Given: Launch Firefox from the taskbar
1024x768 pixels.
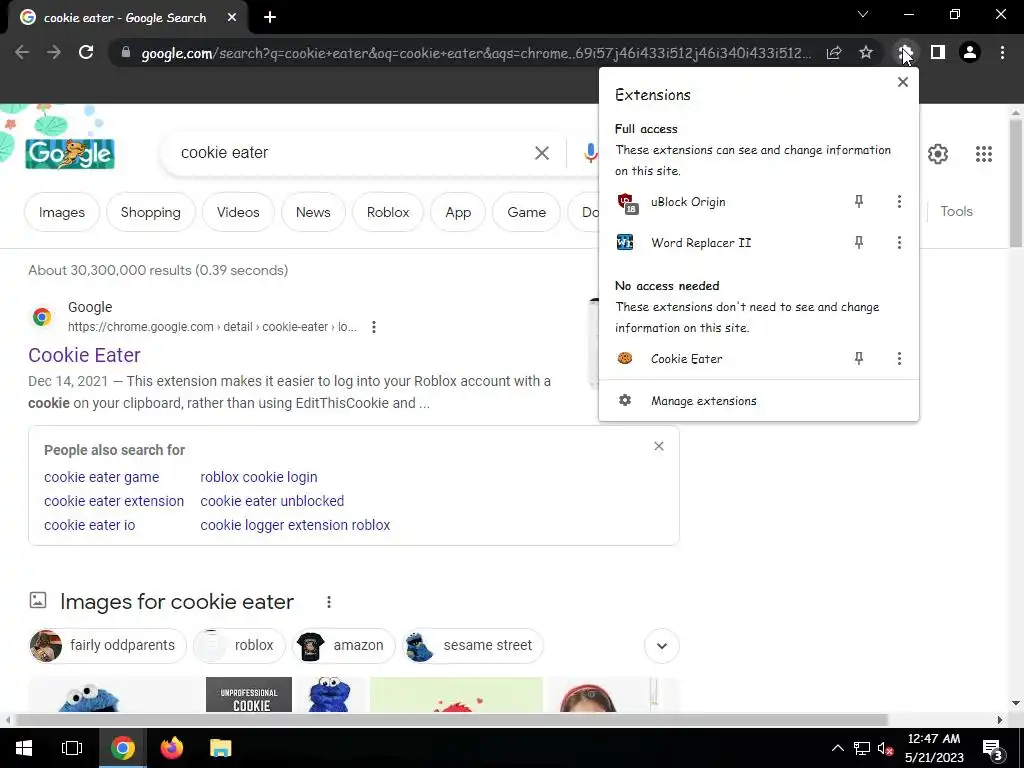Looking at the screenshot, I should pos(172,748).
